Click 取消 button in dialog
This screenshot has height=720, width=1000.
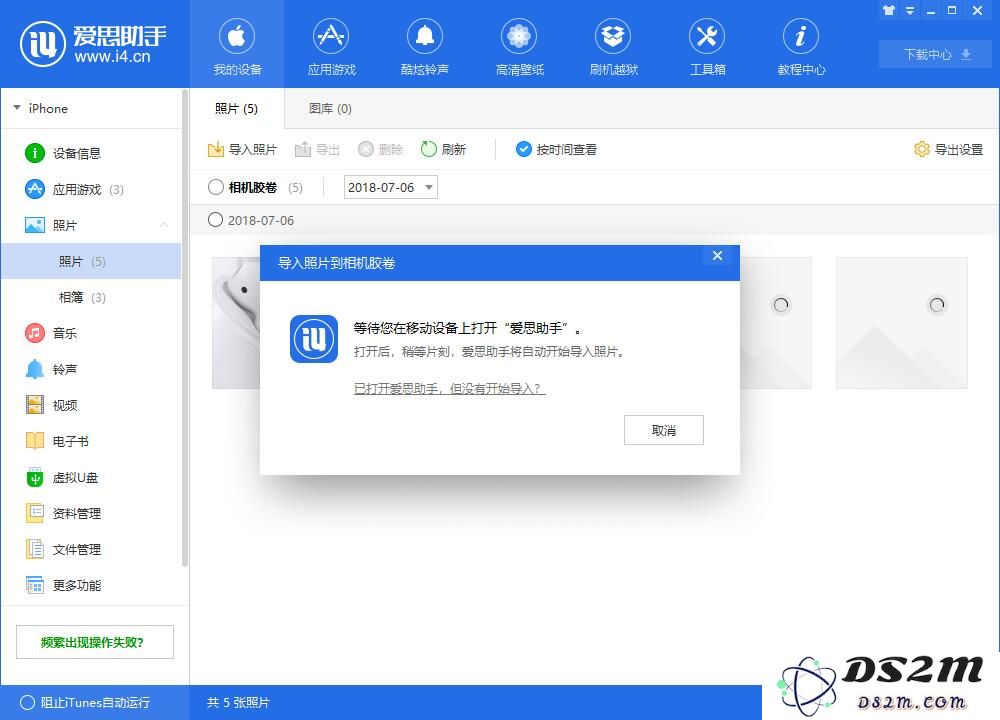coord(664,430)
